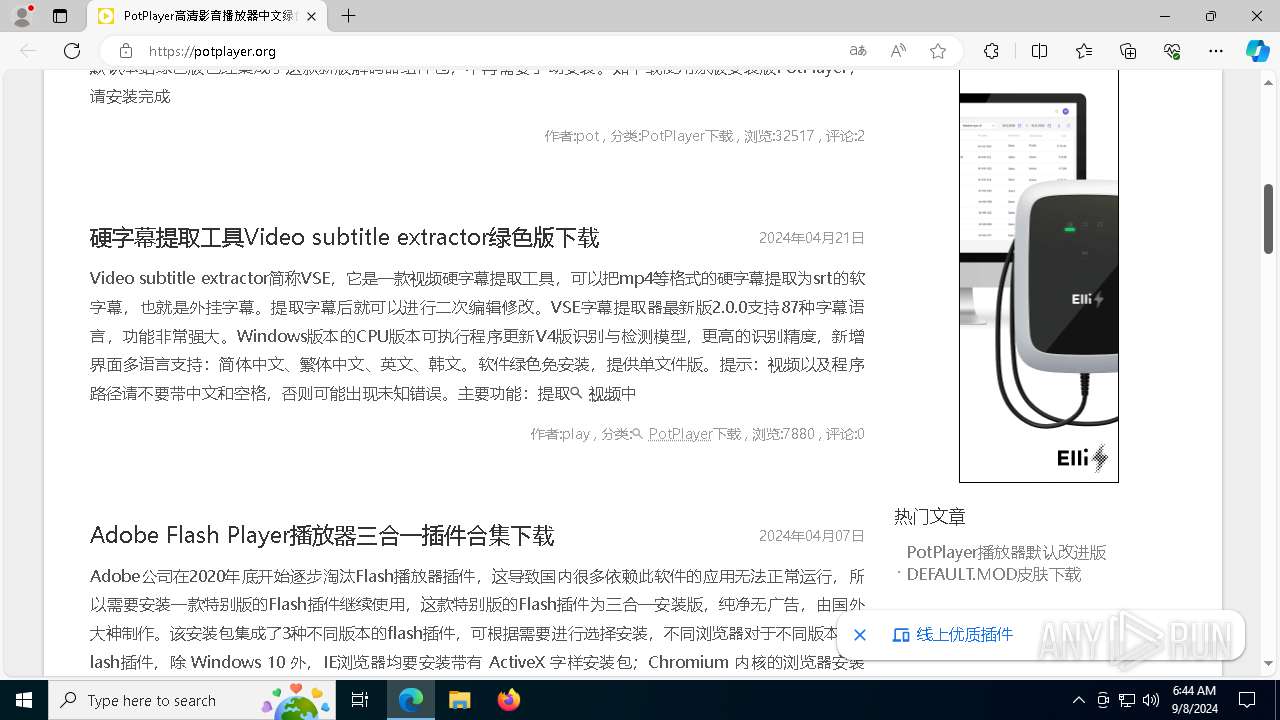1280x720 pixels.
Task: Show hidden system tray icons
Action: tap(1078, 700)
